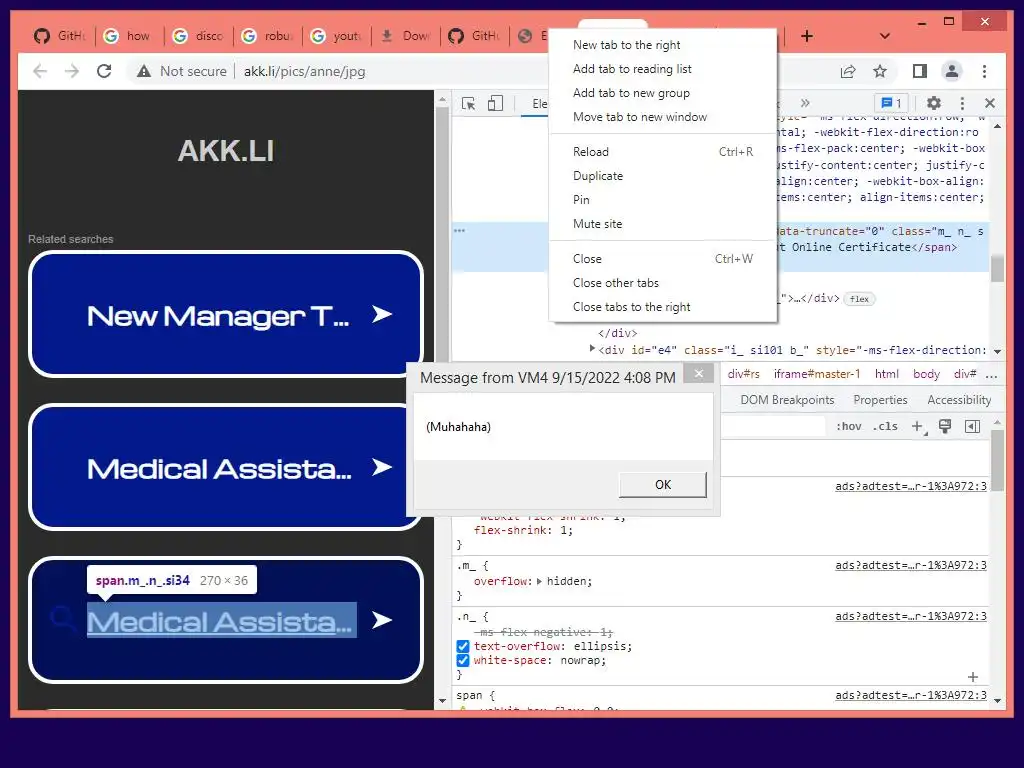Image resolution: width=1024 pixels, height=768 pixels.
Task: Toggle the .cls class editor button
Action: point(885,426)
